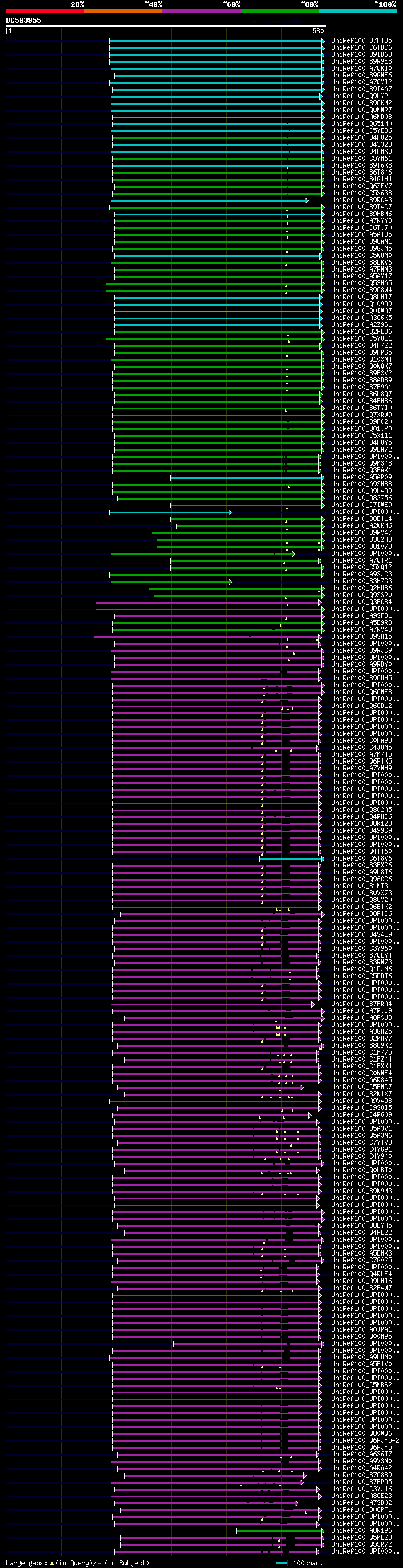403x1568 pixels.
Task: Click the UniRef100_Q6ZFV7 label
Action: pos(361,186)
